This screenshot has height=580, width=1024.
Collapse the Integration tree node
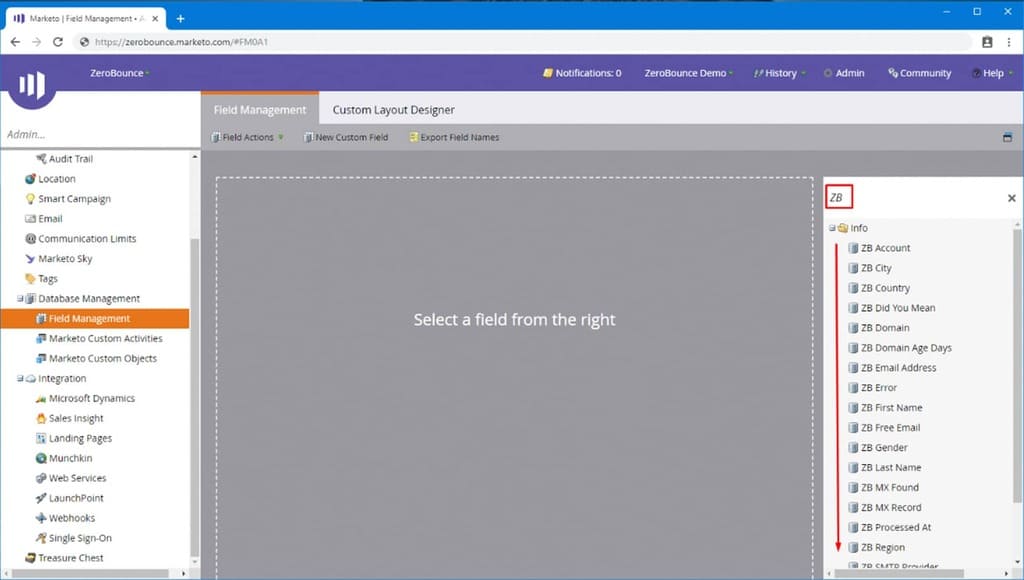click(20, 378)
